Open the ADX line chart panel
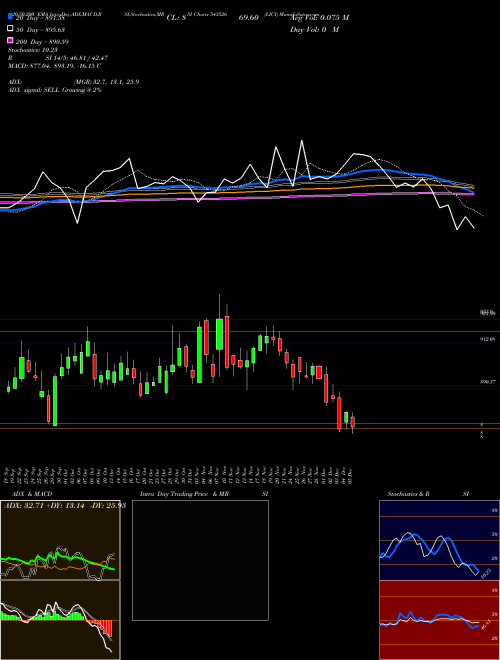This screenshot has width=500, height=660. coord(60,540)
